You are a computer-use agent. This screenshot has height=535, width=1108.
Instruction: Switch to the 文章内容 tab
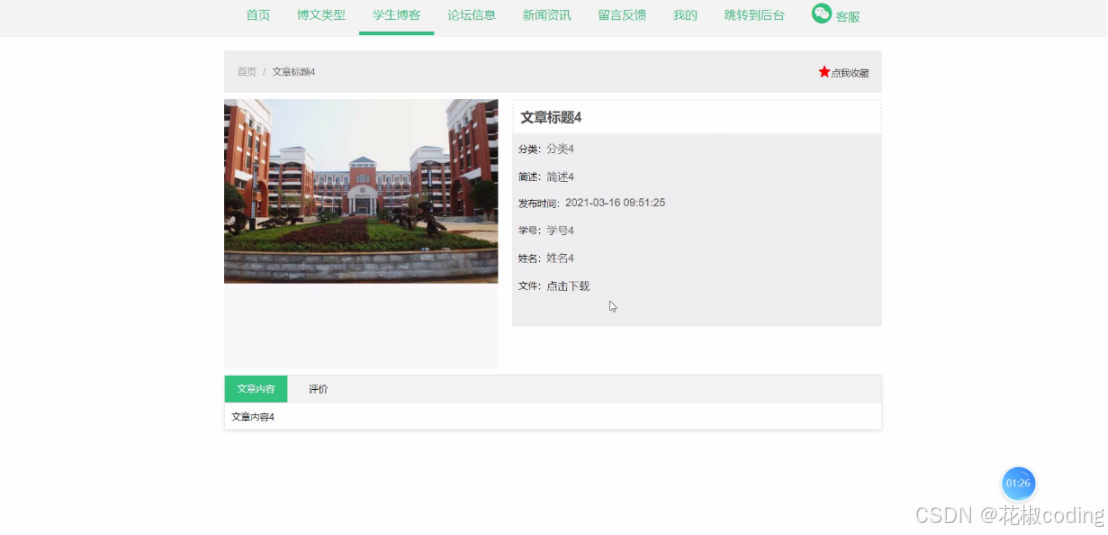coord(256,389)
